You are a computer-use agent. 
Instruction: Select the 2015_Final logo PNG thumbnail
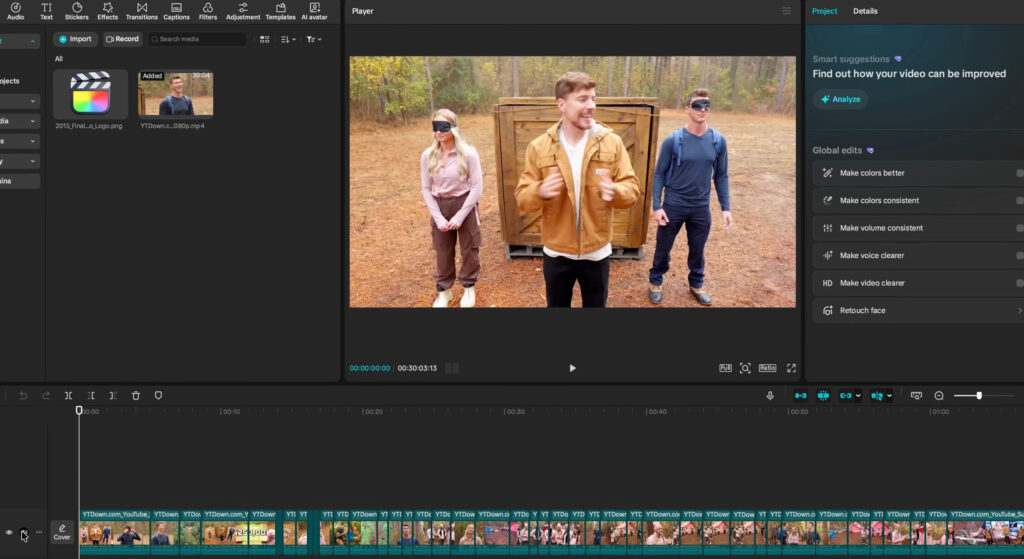pos(90,93)
